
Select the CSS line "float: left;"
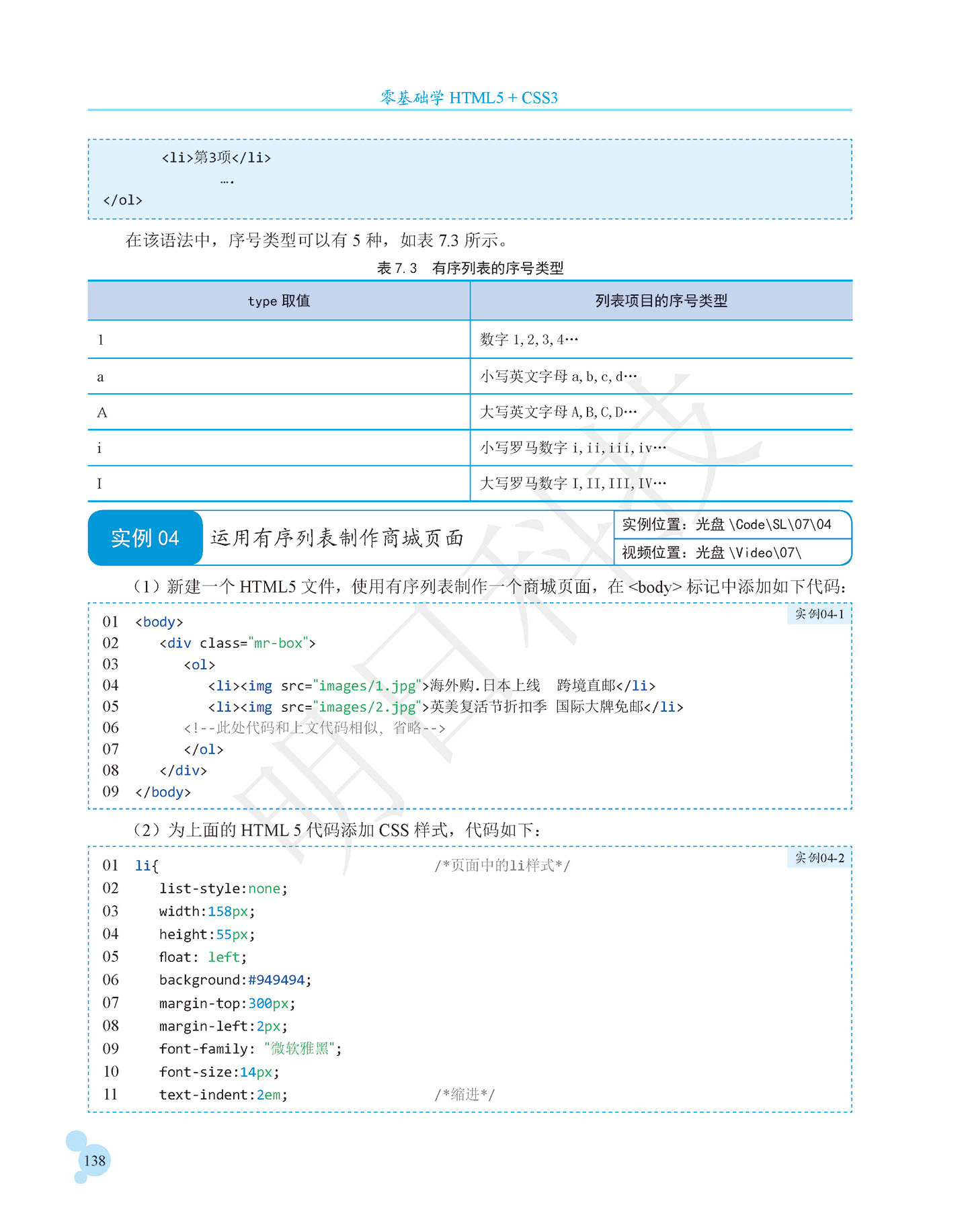203,957
